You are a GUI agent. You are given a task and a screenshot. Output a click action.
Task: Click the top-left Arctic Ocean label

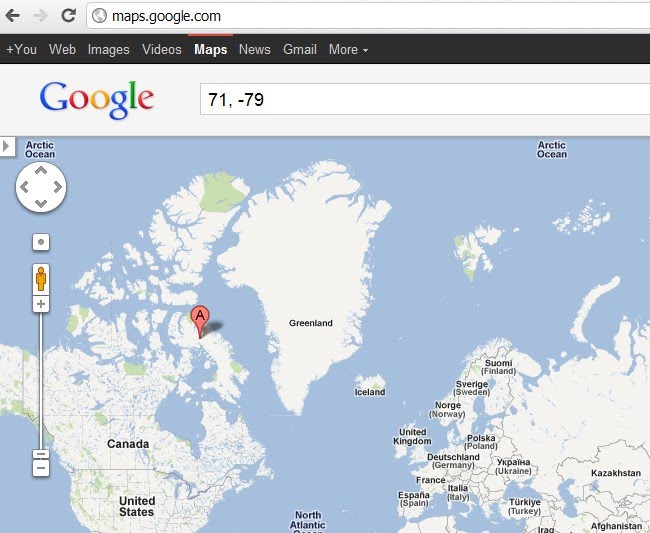[x=40, y=150]
